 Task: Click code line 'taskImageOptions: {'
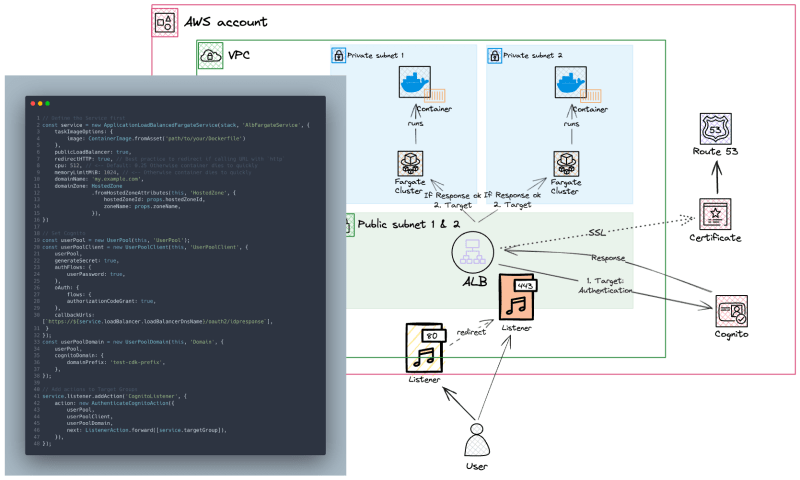point(84,132)
